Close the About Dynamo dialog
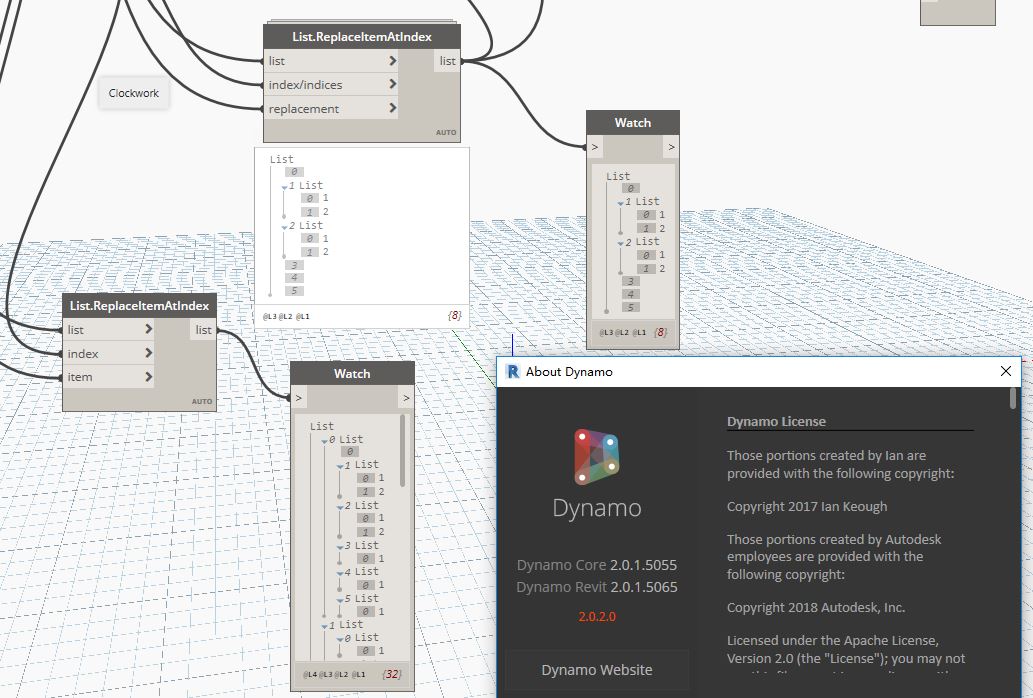The width and height of the screenshot is (1033, 698). coord(1005,371)
